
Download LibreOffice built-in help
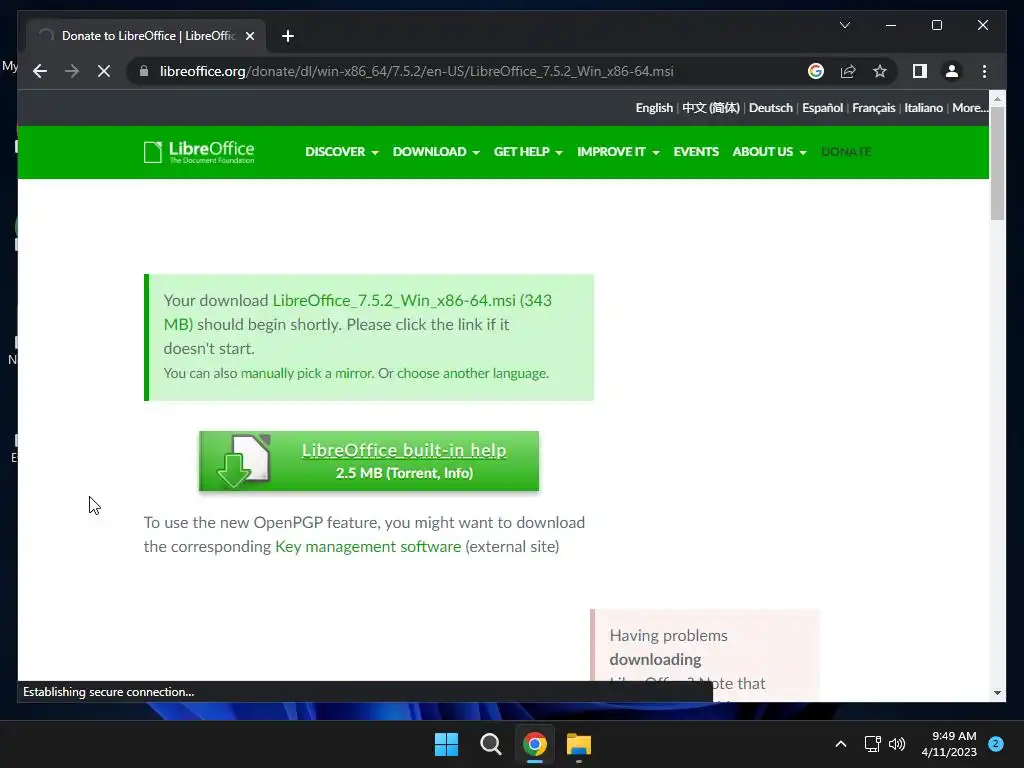(x=404, y=450)
